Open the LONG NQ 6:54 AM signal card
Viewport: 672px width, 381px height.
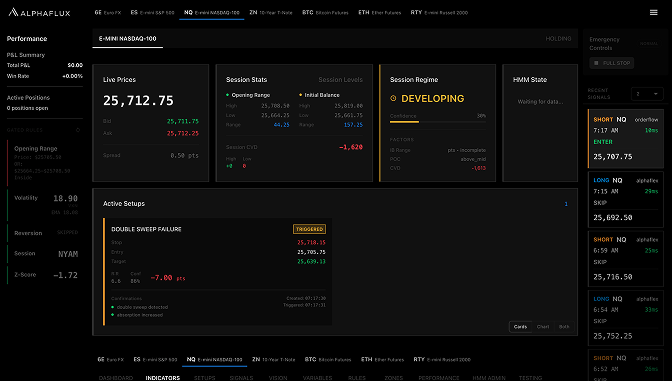[x=626, y=318]
